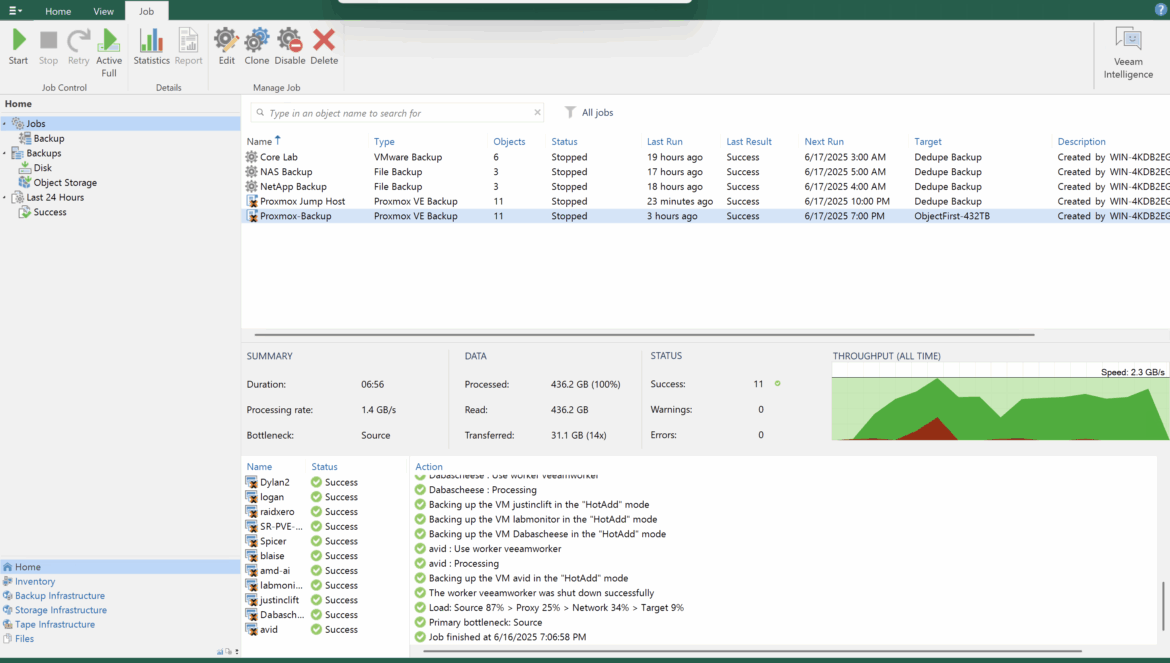
Task: Clear the search field
Action: pyautogui.click(x=537, y=113)
